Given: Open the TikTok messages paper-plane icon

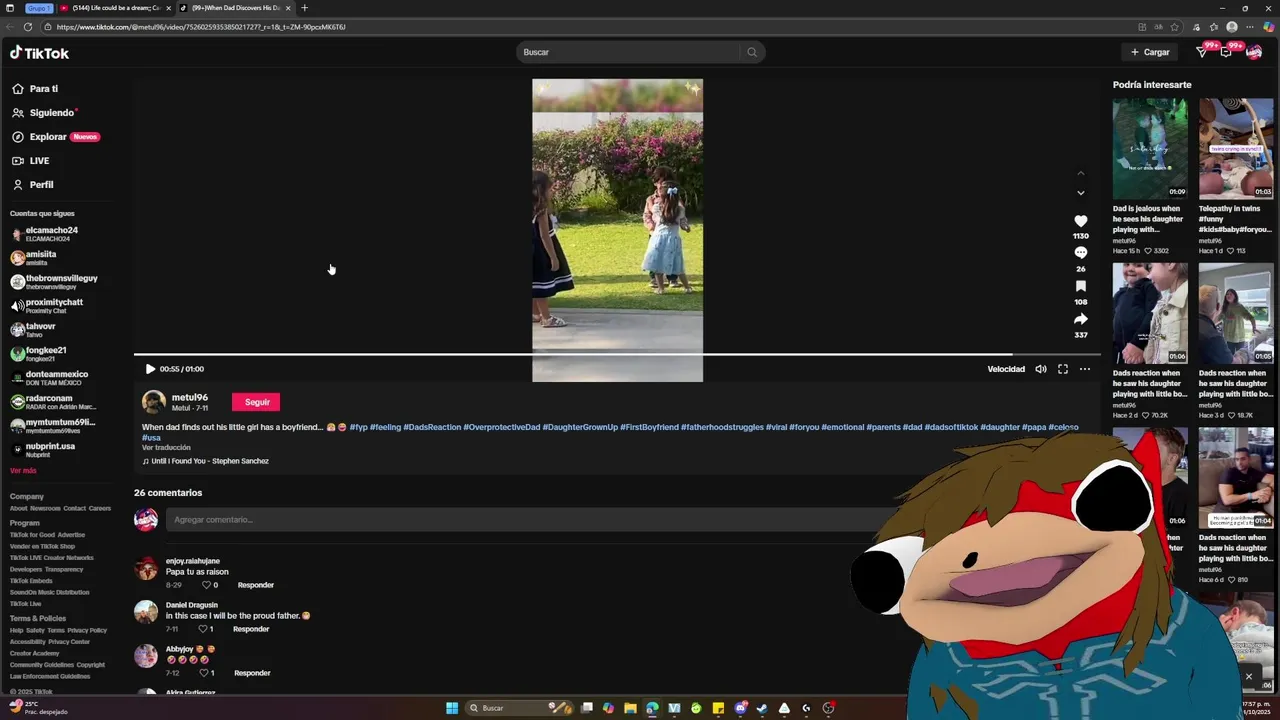Looking at the screenshot, I should tap(1203, 52).
